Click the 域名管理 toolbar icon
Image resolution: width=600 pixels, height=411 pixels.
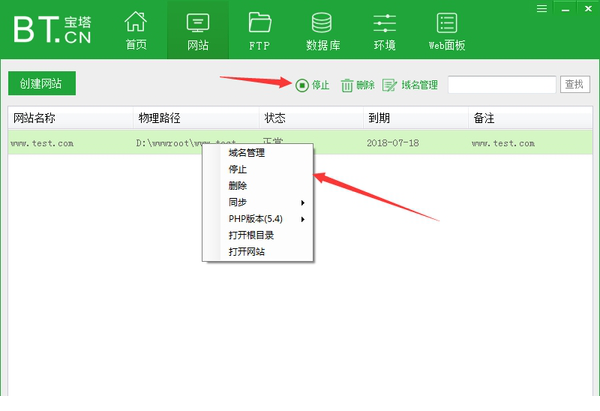(390, 85)
